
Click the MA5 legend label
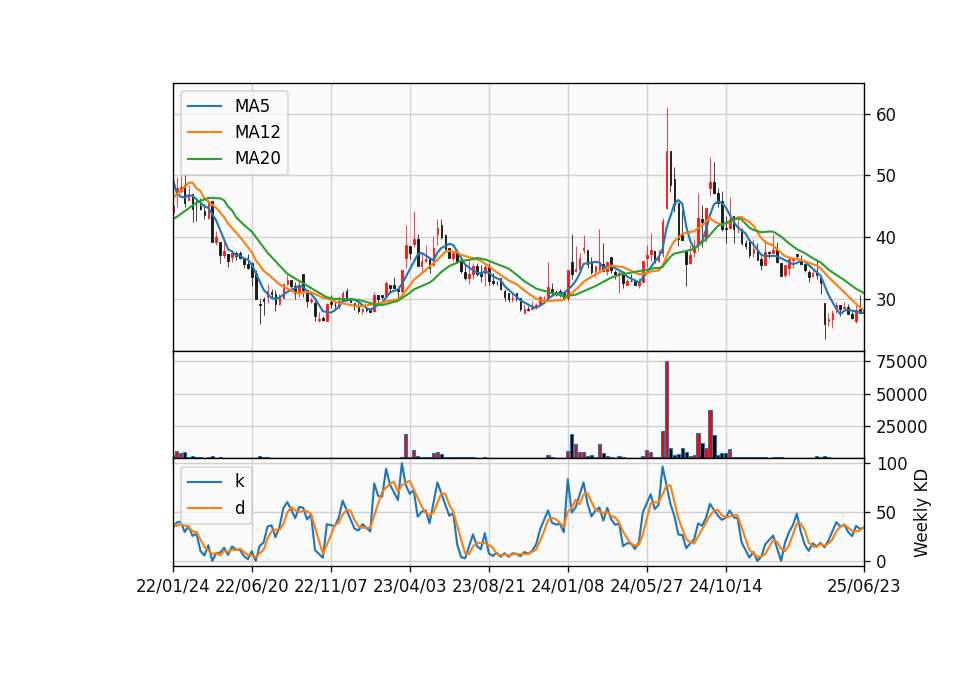[x=252, y=106]
